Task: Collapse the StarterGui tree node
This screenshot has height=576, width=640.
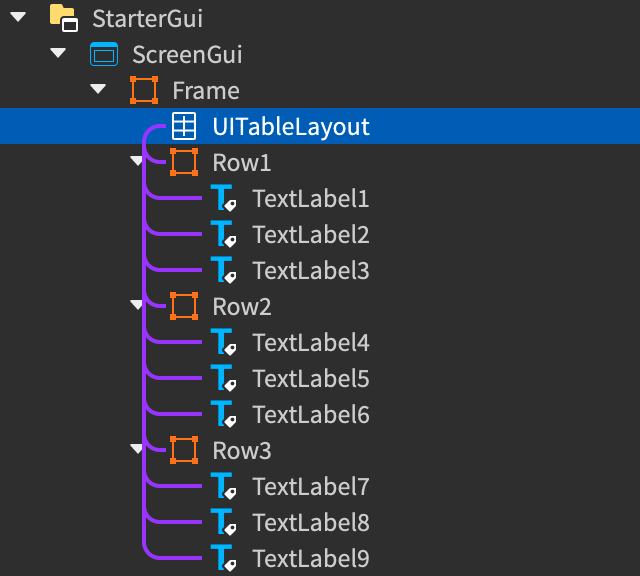Action: [x=18, y=17]
